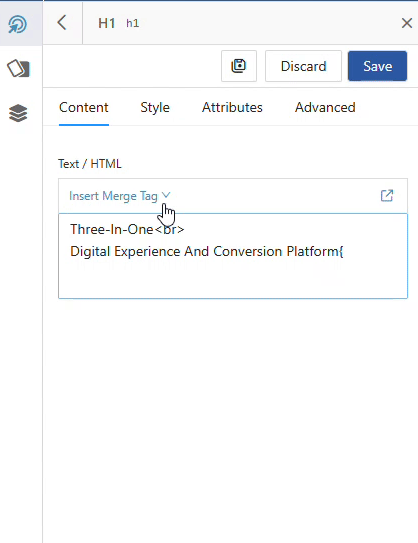Screen dimensions: 418x543
Task: Go back with the left chevron arrow
Action: (62, 23)
